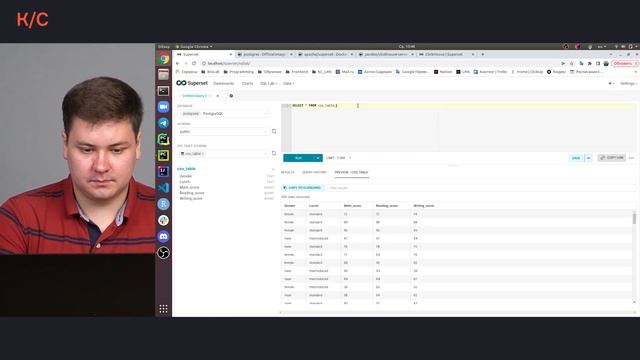Collapse the csv_table column list

273,169
